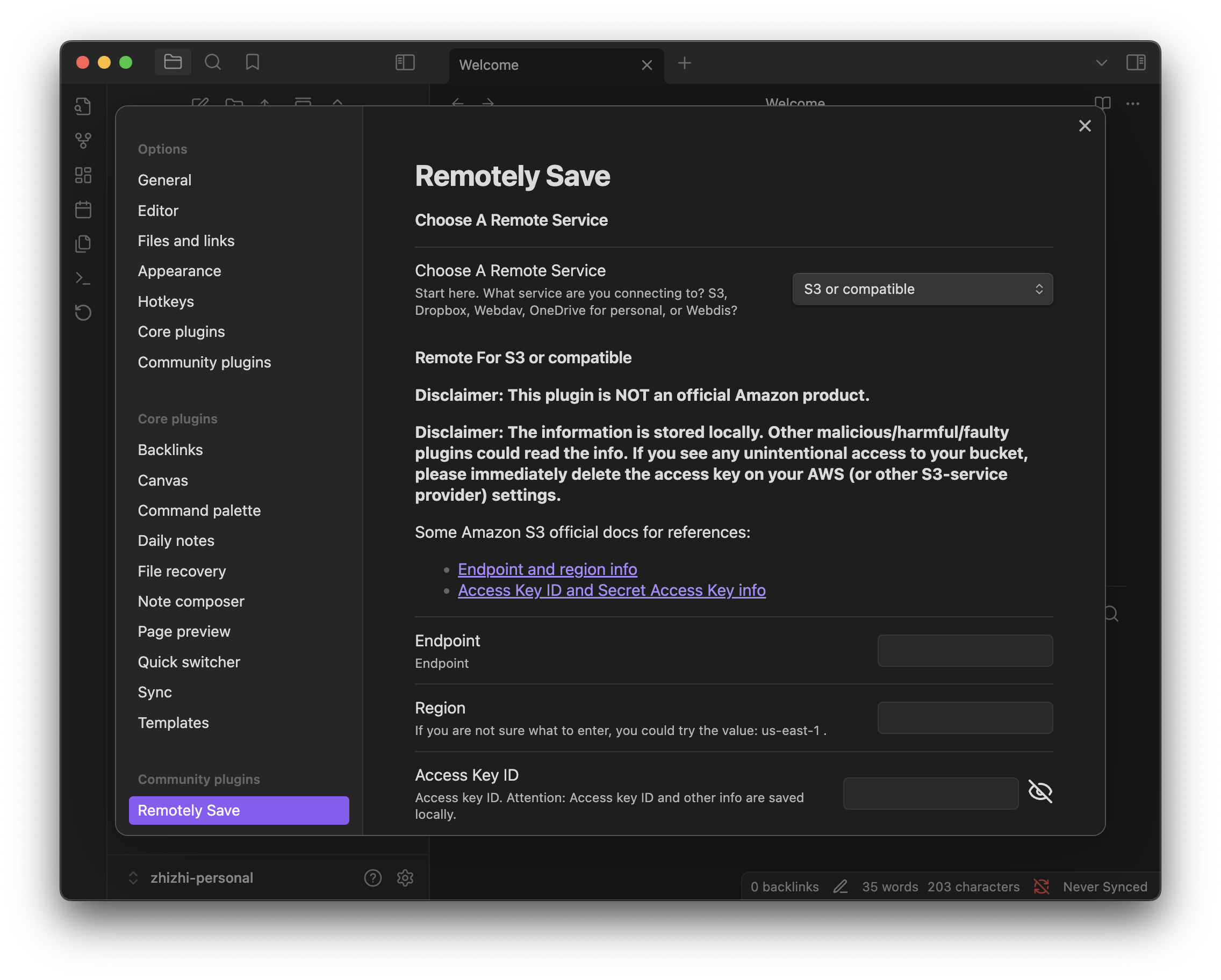This screenshot has height=980, width=1221.
Task: Open the S3 or compatible dropdown
Action: 922,289
